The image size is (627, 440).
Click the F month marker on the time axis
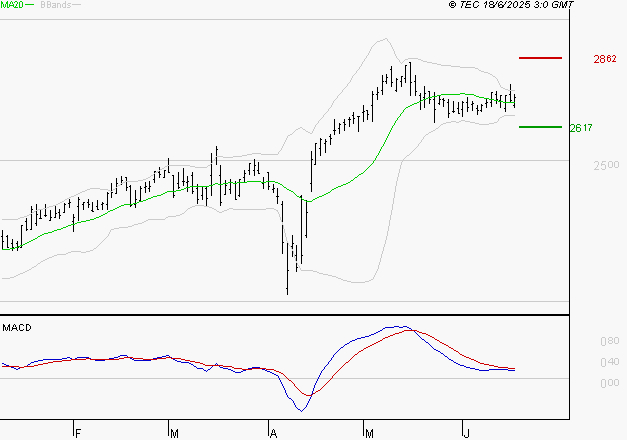click(78, 434)
